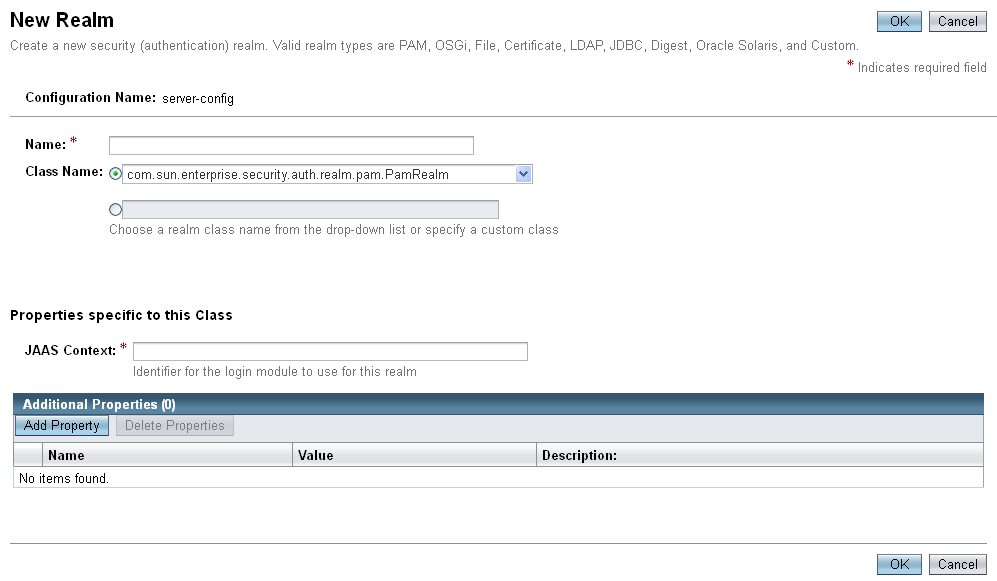Click the disabled custom class text field
Viewport: 997px width, 581px height.
point(310,209)
